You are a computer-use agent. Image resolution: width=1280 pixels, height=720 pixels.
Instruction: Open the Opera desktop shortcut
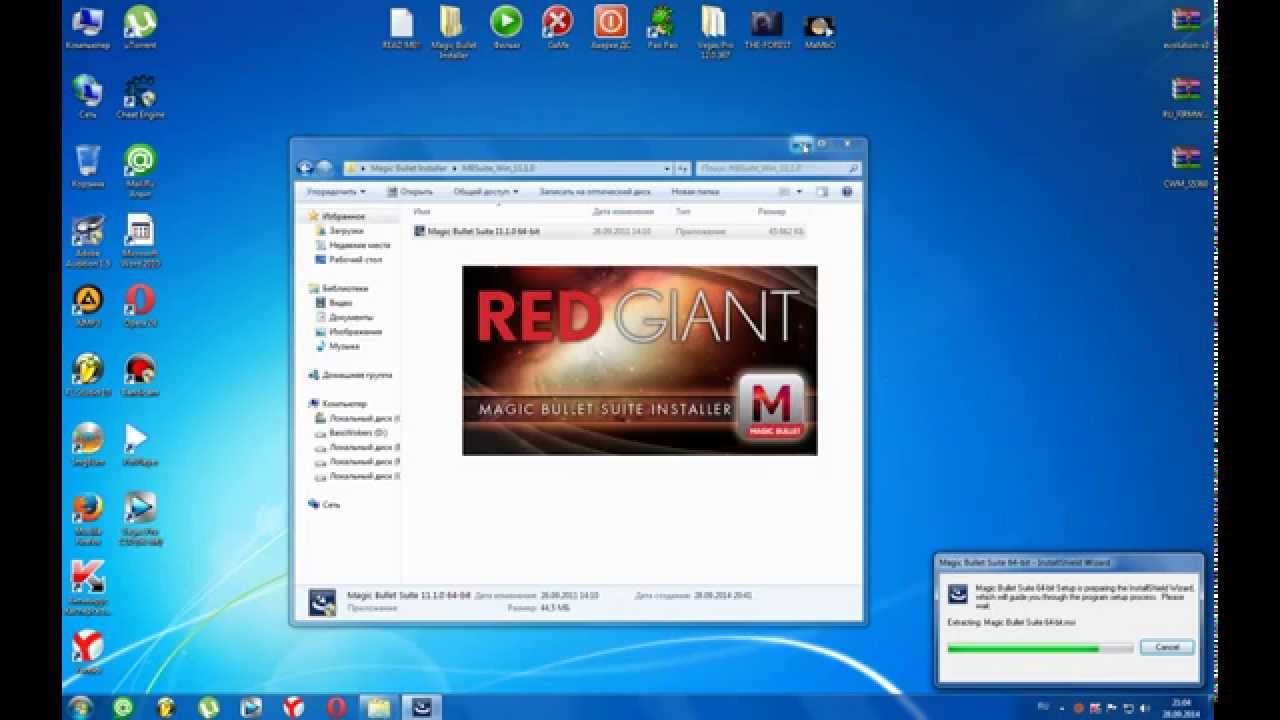tap(139, 305)
